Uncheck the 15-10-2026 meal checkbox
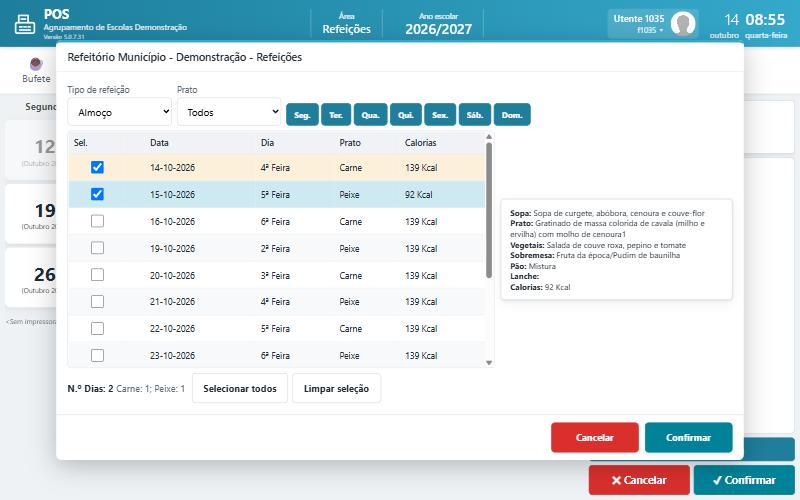Screen dimensions: 800x500 97,194
